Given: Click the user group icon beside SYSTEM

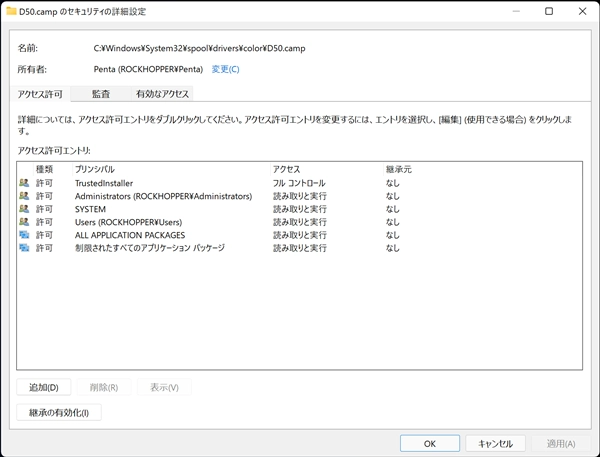Looking at the screenshot, I should pyautogui.click(x=24, y=209).
